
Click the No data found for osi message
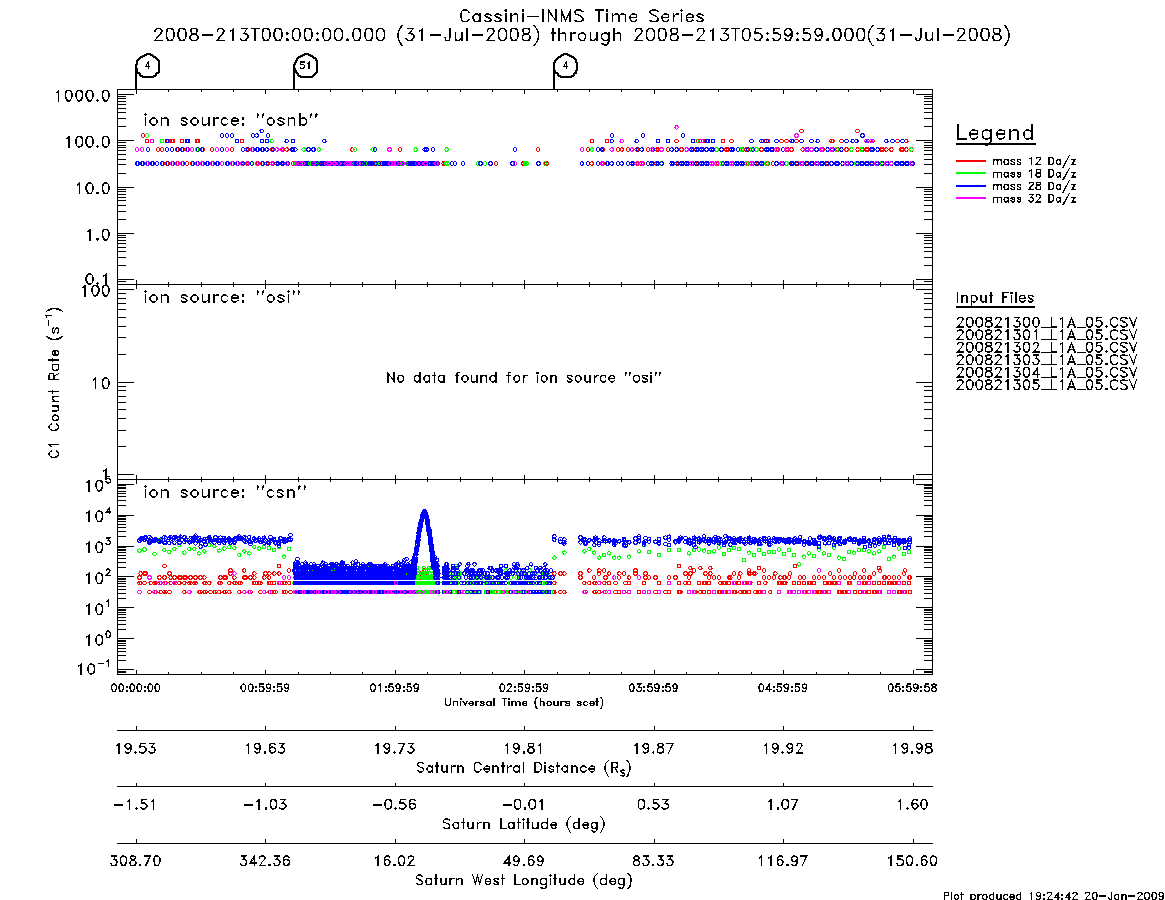point(524,378)
